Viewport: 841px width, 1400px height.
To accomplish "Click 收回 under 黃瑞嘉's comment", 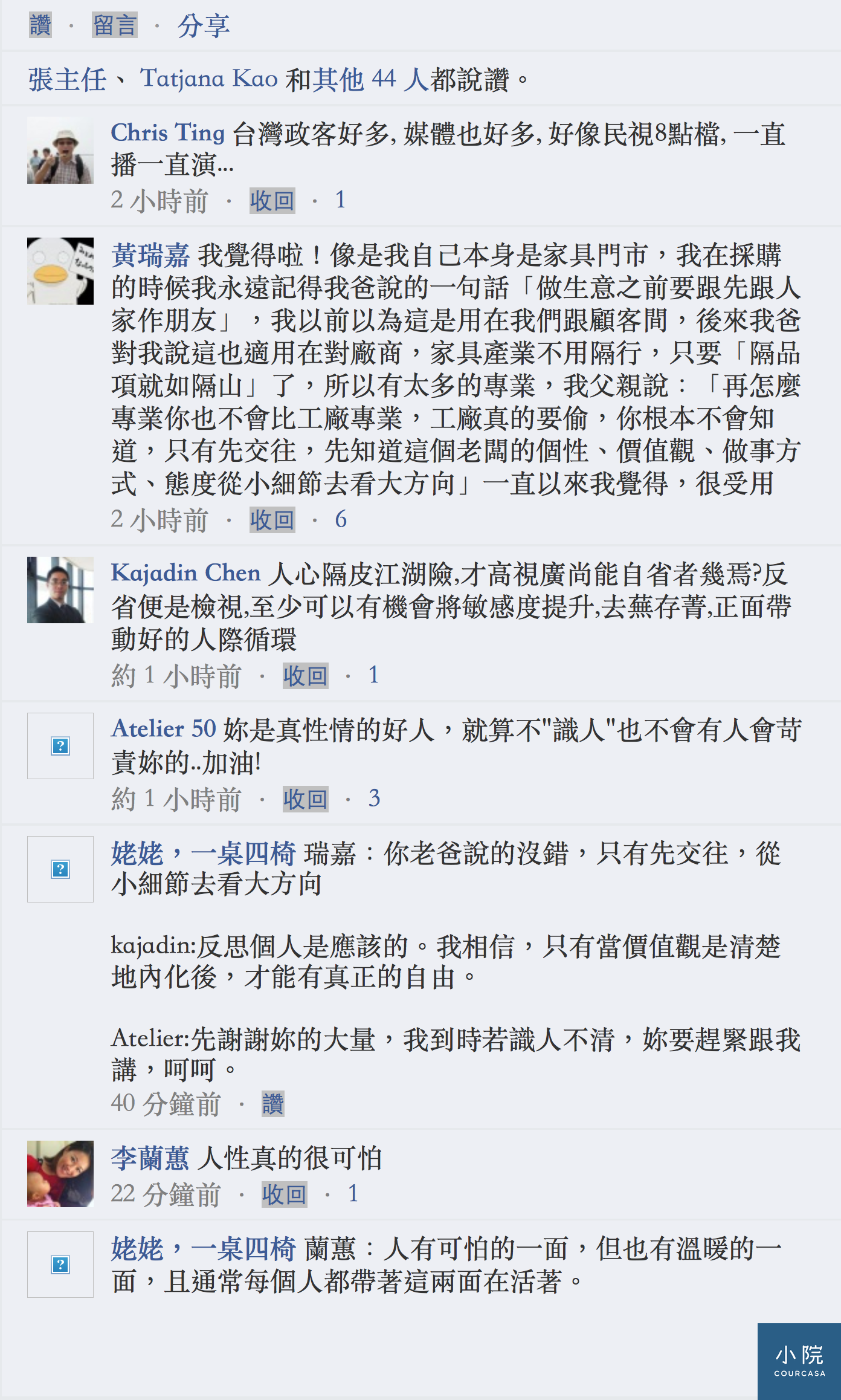I will [x=272, y=520].
